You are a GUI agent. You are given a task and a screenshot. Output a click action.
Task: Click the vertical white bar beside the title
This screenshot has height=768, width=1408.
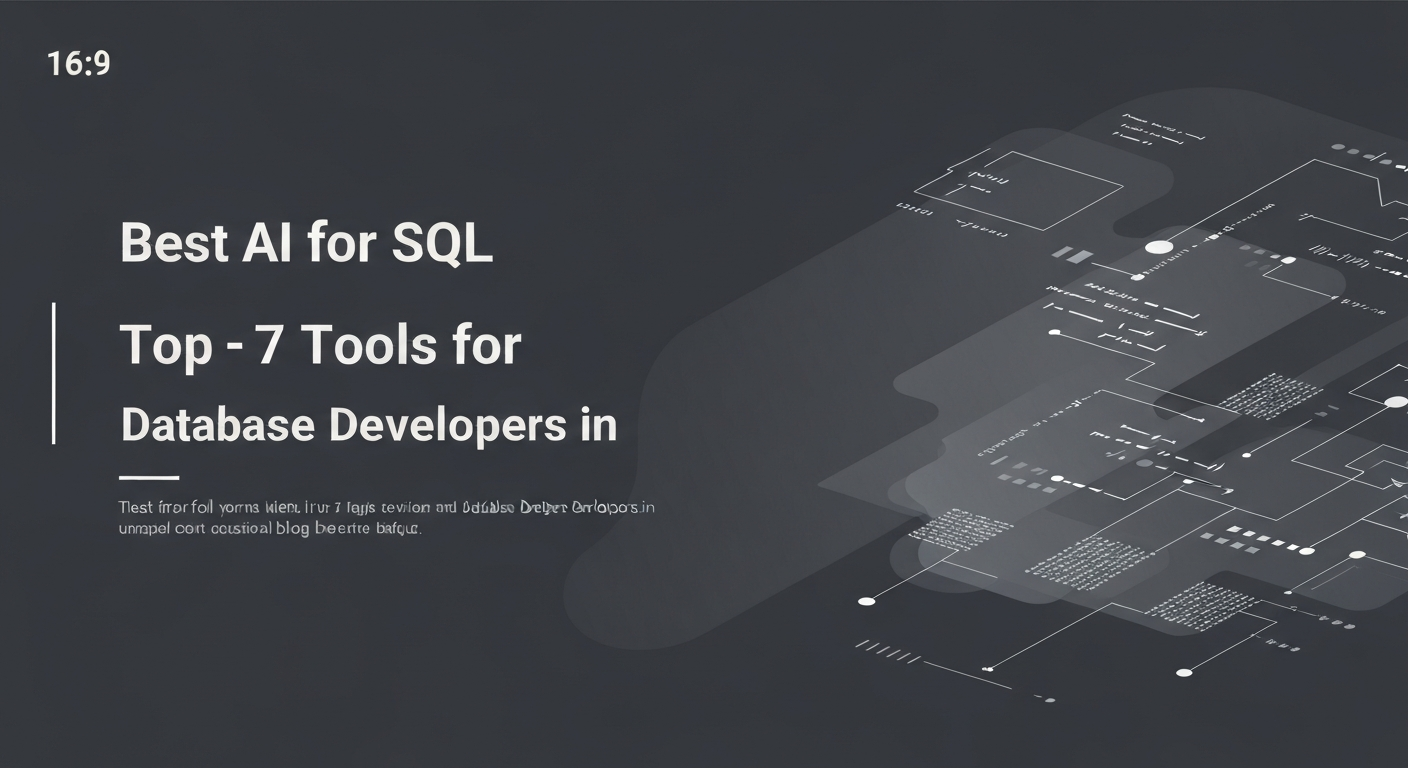(53, 372)
